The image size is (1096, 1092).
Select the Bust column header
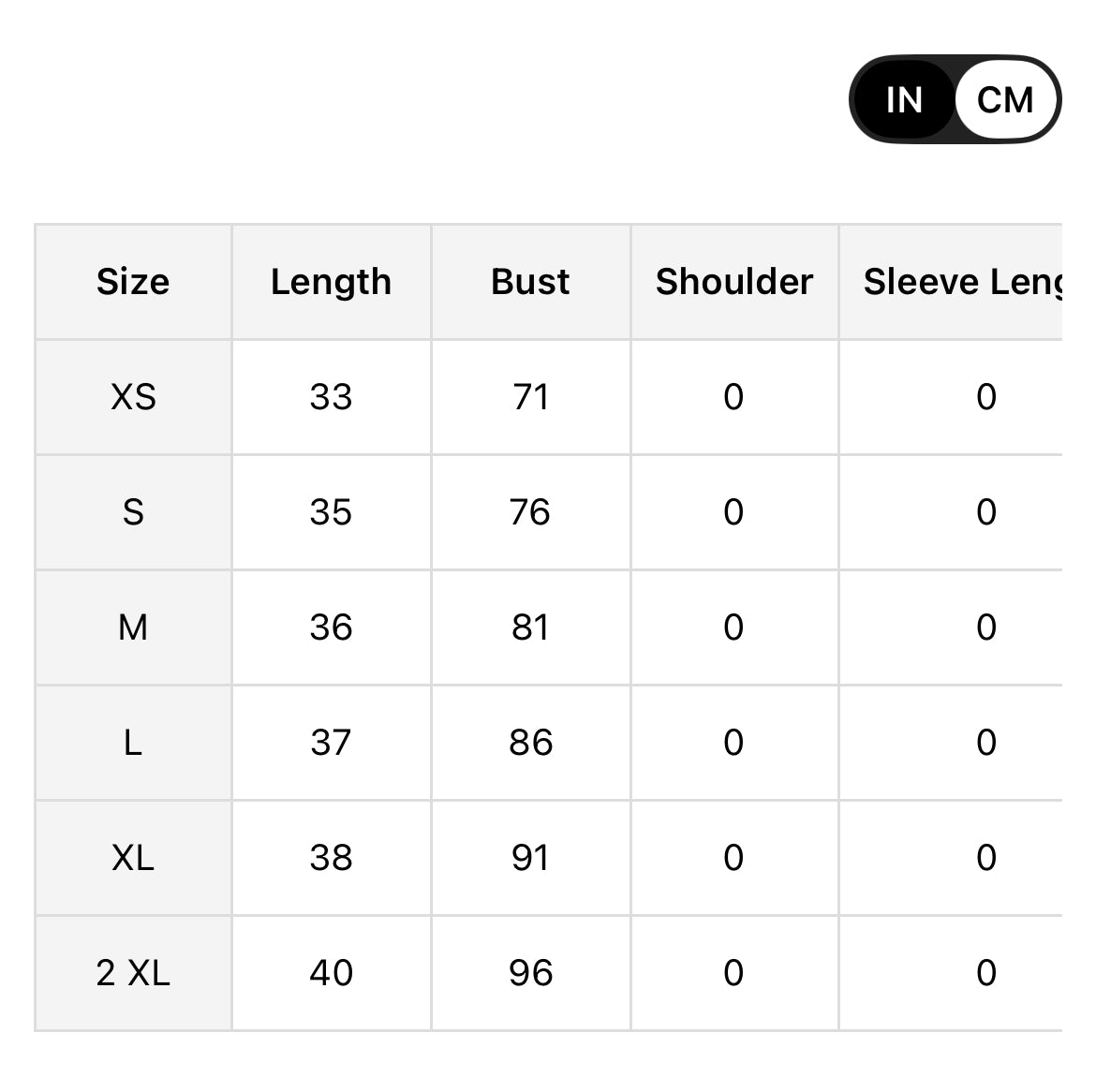[530, 281]
